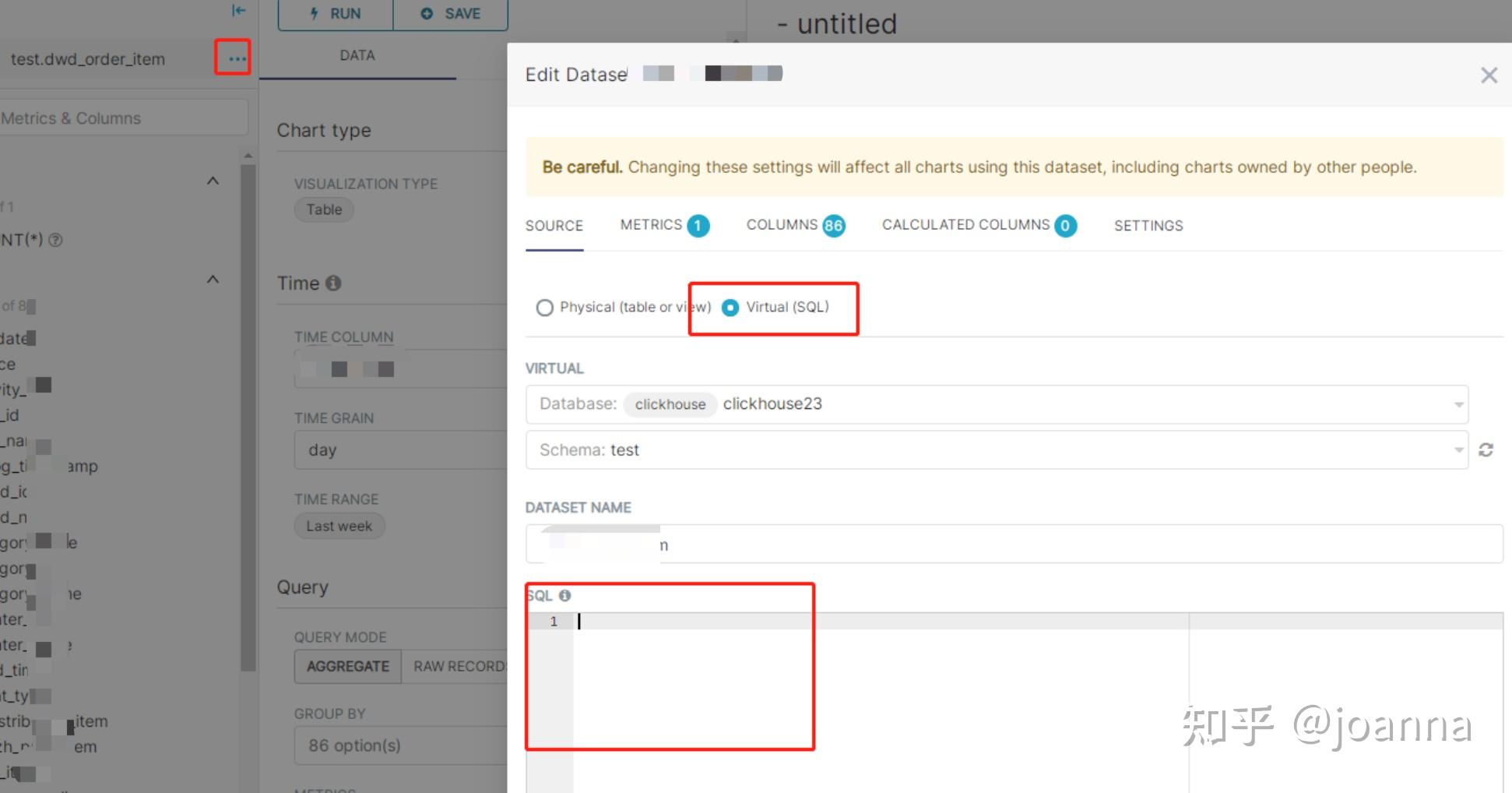Click the help icon next to COUNT(*)
This screenshot has height=793, width=1512.
(56, 240)
